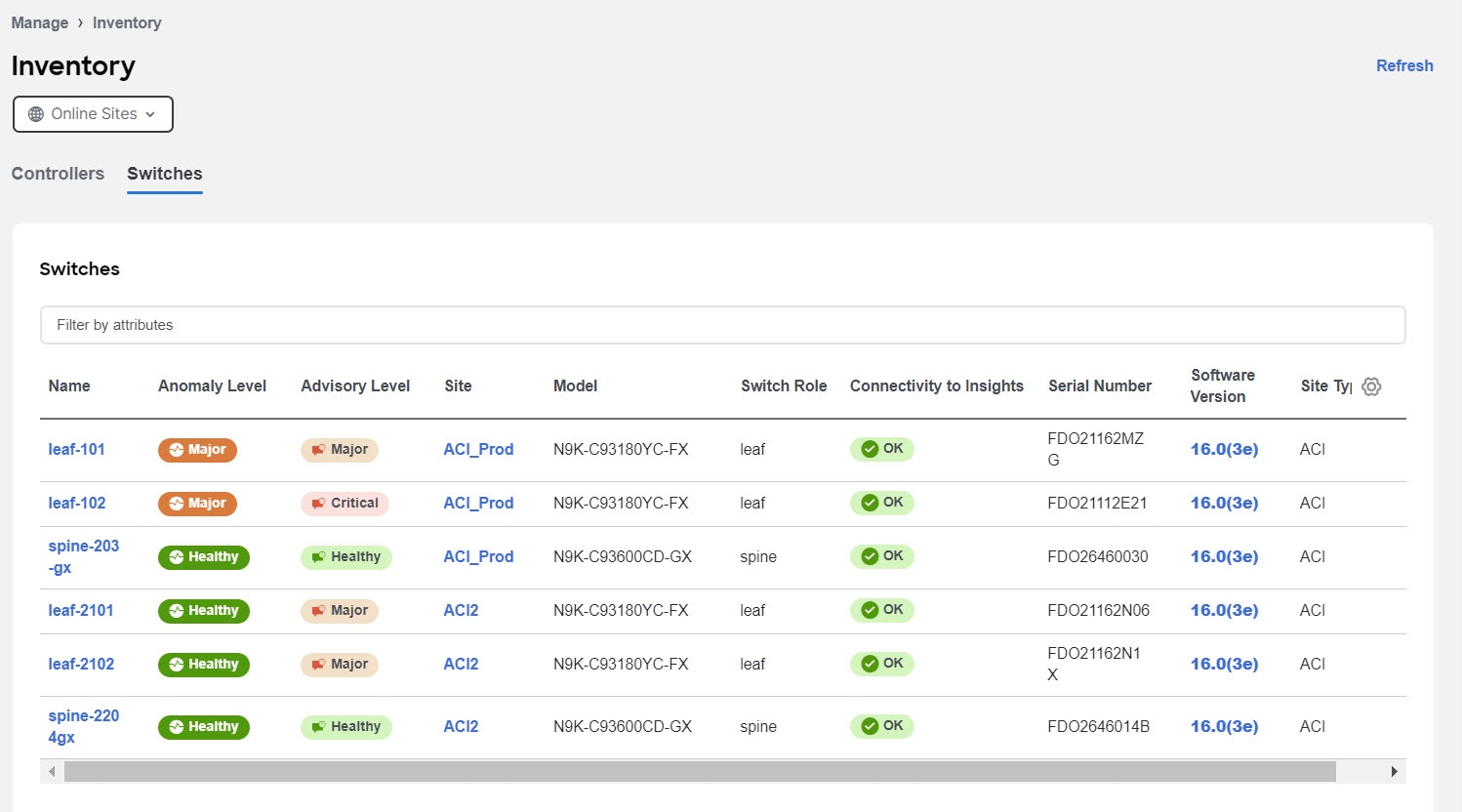Click Healthy advisory badge for spine-203-gx
1462x812 pixels.
point(346,557)
